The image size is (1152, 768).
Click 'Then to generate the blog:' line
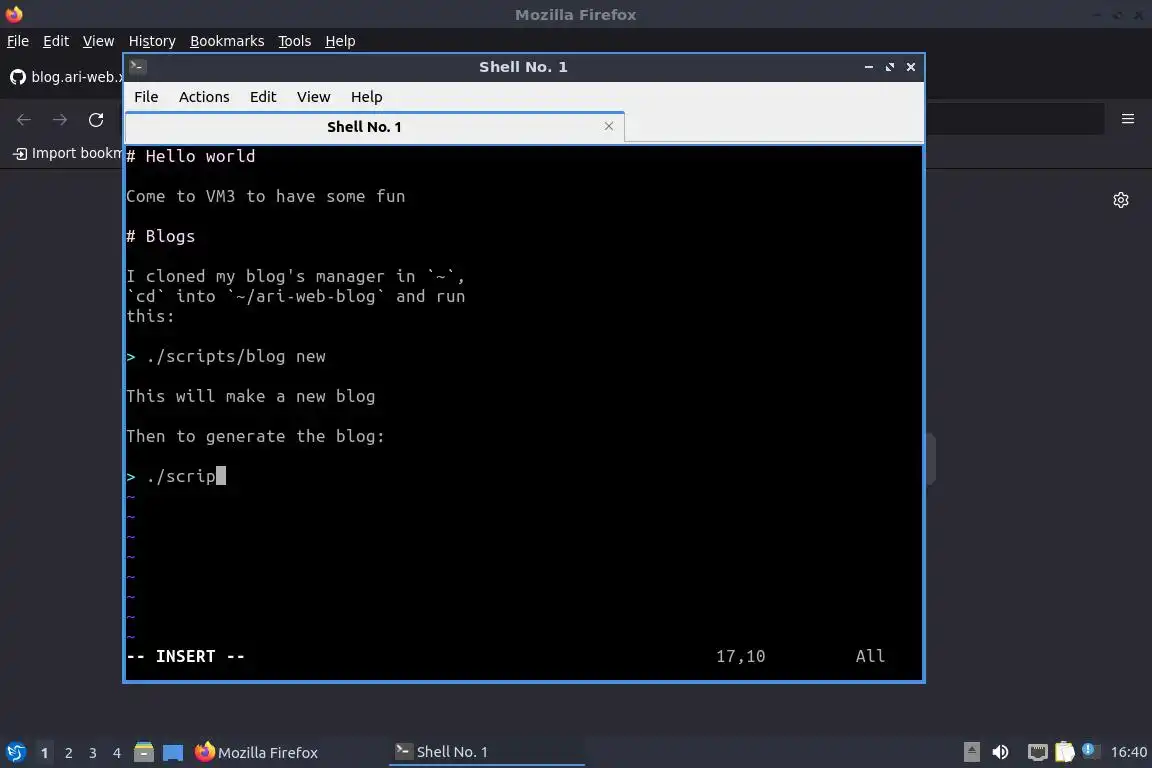[256, 436]
